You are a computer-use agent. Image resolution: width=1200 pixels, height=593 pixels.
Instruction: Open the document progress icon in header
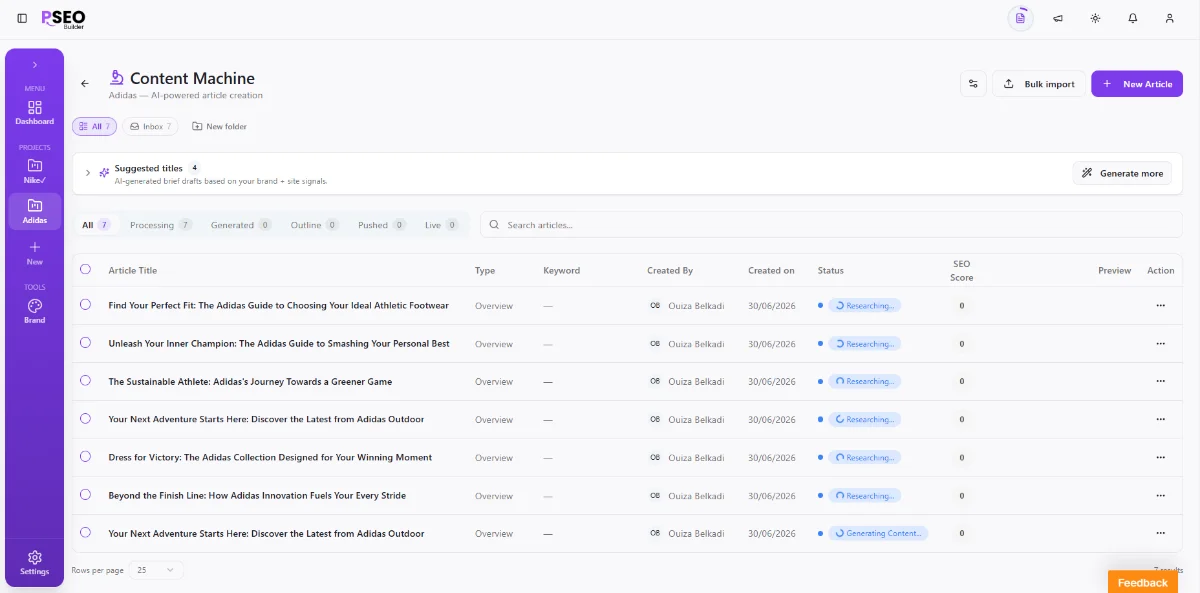point(1020,18)
